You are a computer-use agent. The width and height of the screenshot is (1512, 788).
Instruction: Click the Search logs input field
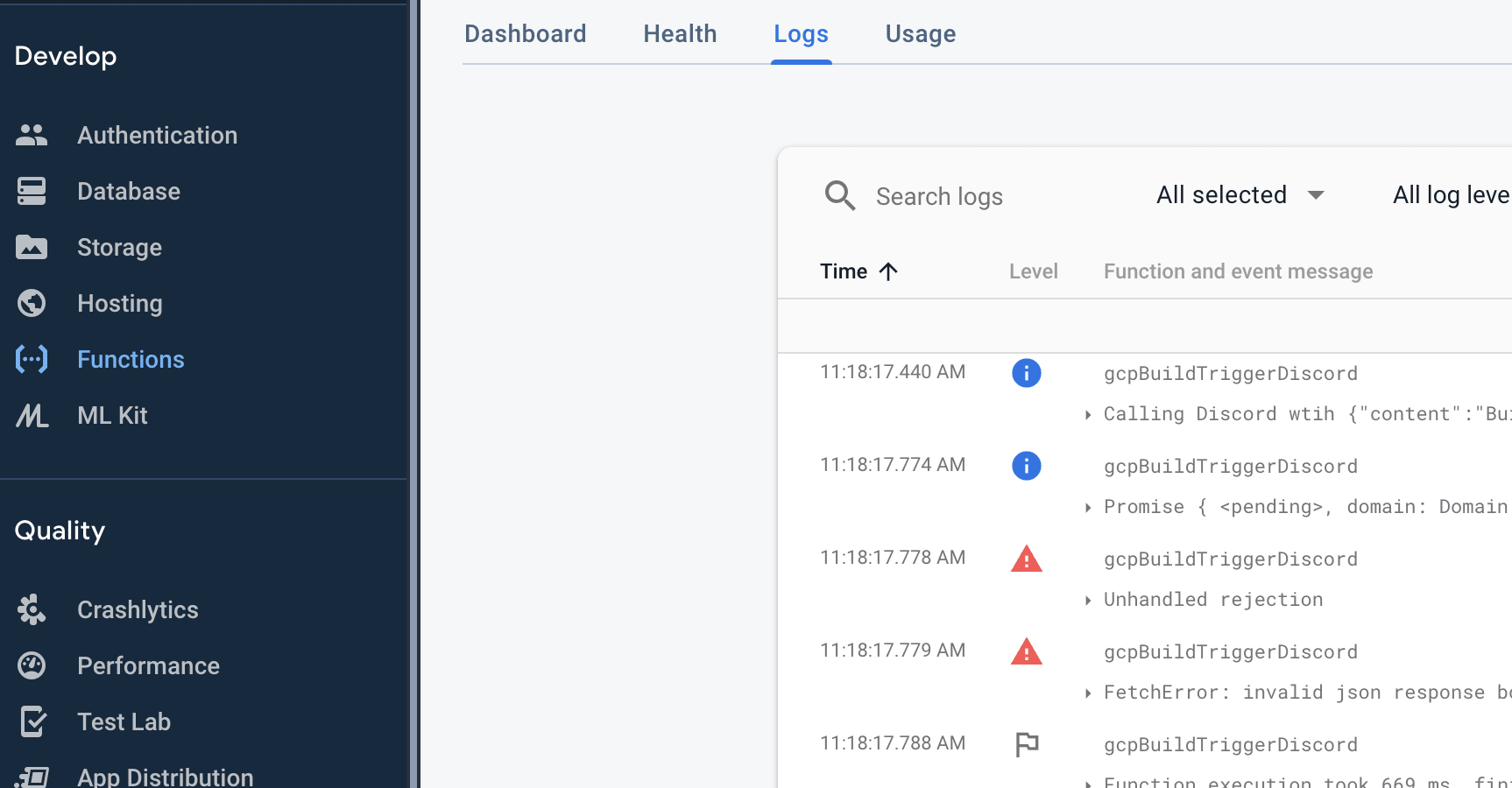coord(939,196)
